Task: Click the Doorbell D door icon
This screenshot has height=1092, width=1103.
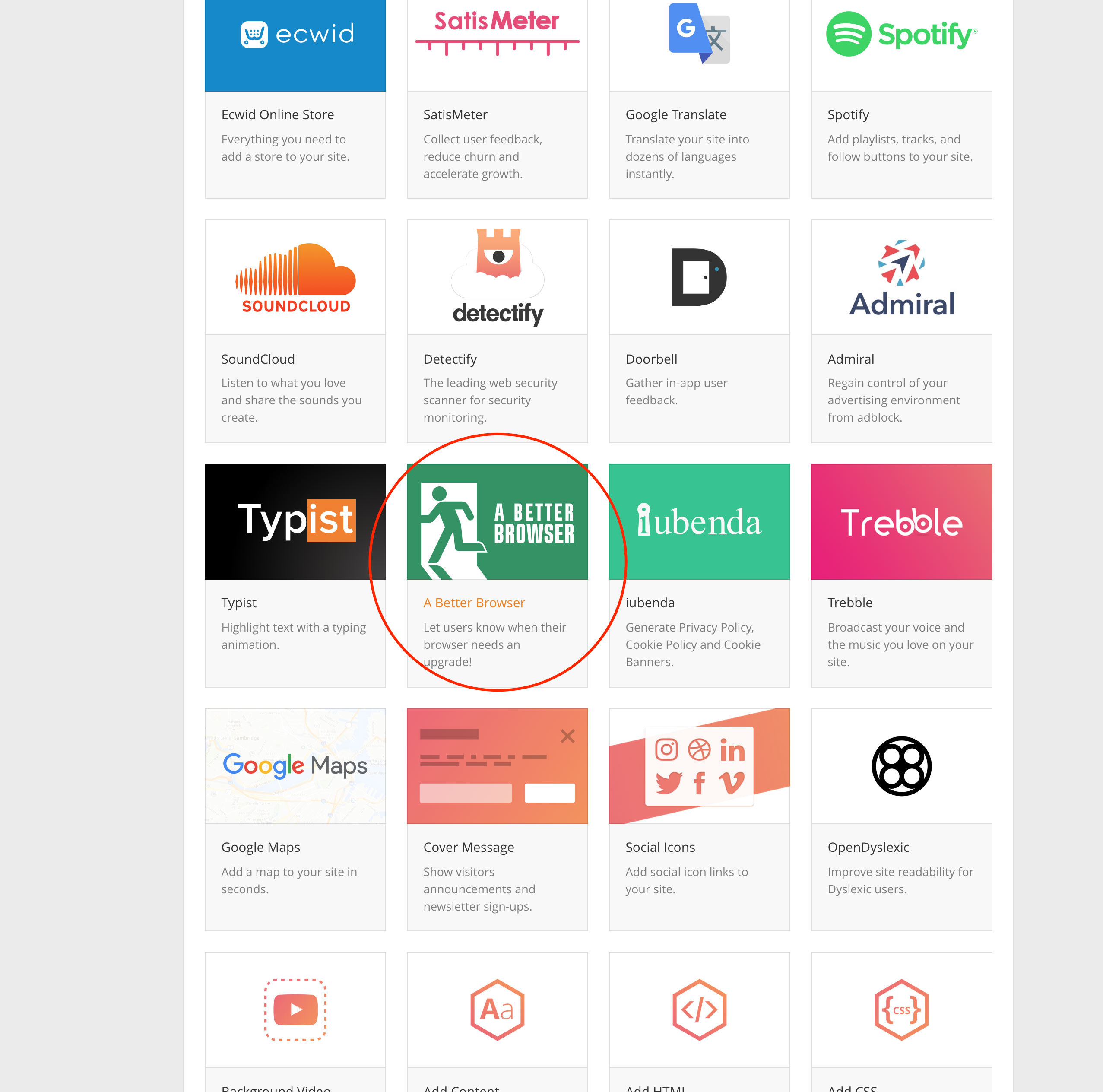Action: (699, 277)
